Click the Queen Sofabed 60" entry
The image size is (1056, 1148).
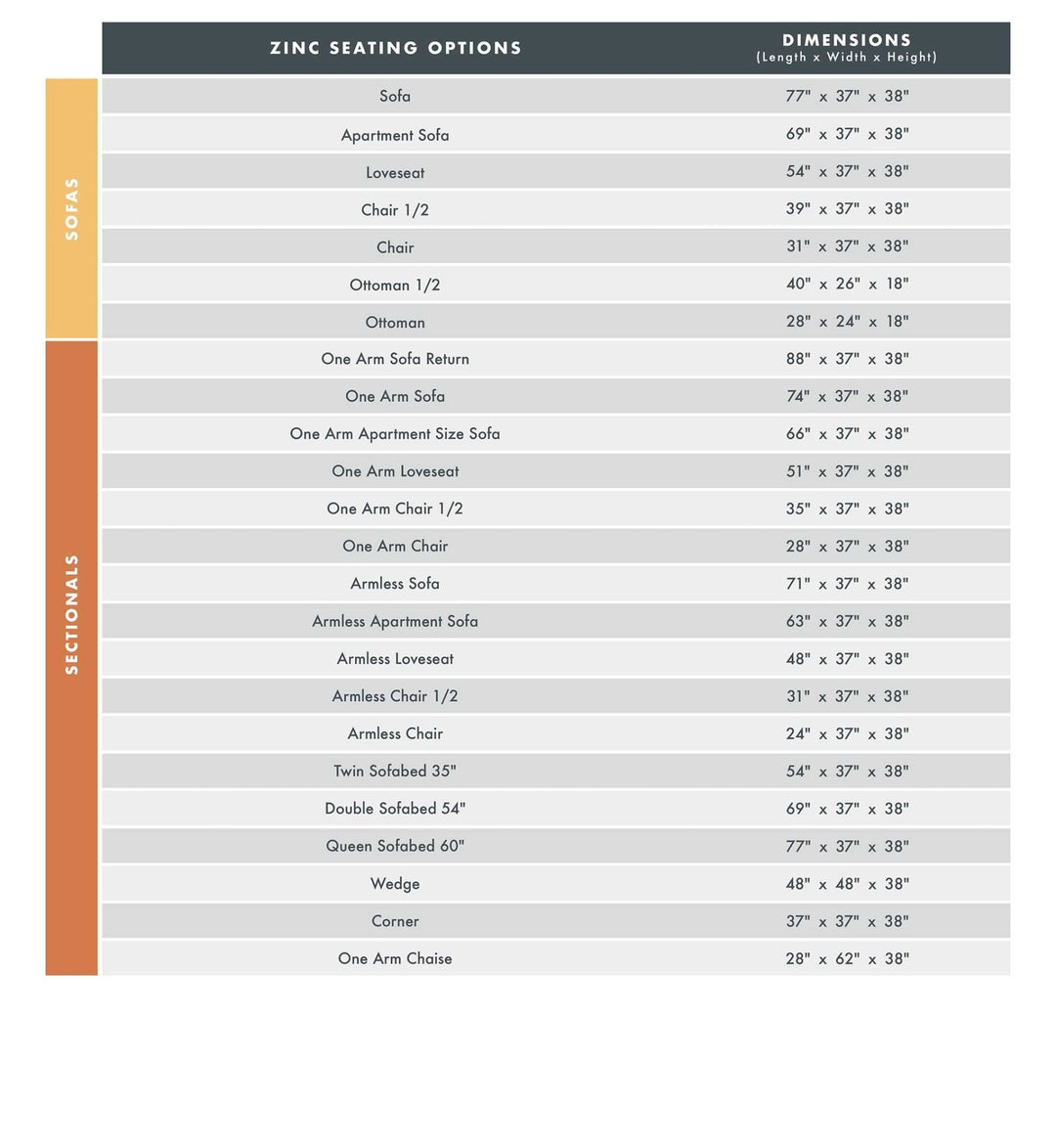[x=395, y=846]
